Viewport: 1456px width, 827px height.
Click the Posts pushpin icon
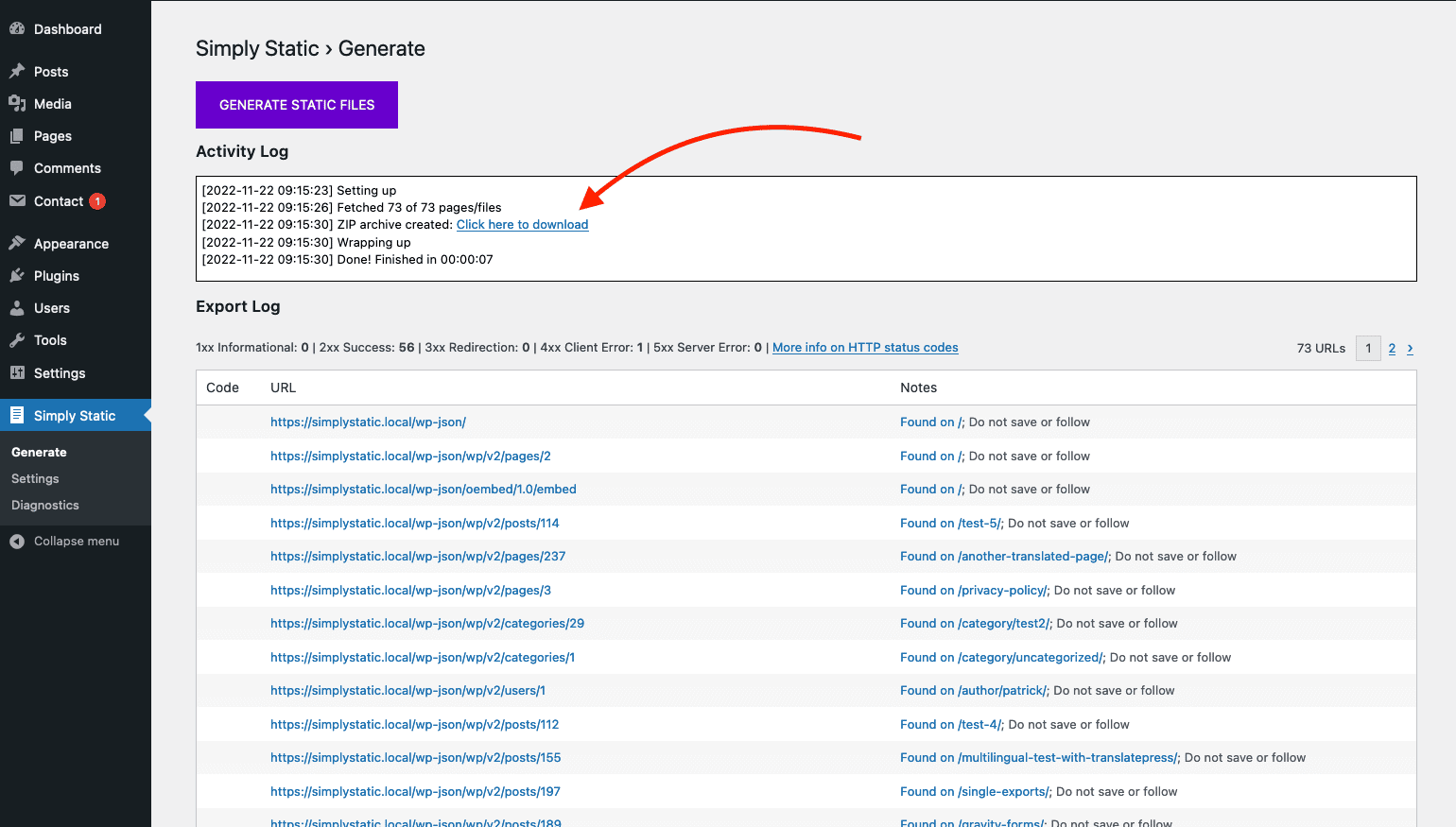[x=17, y=72]
